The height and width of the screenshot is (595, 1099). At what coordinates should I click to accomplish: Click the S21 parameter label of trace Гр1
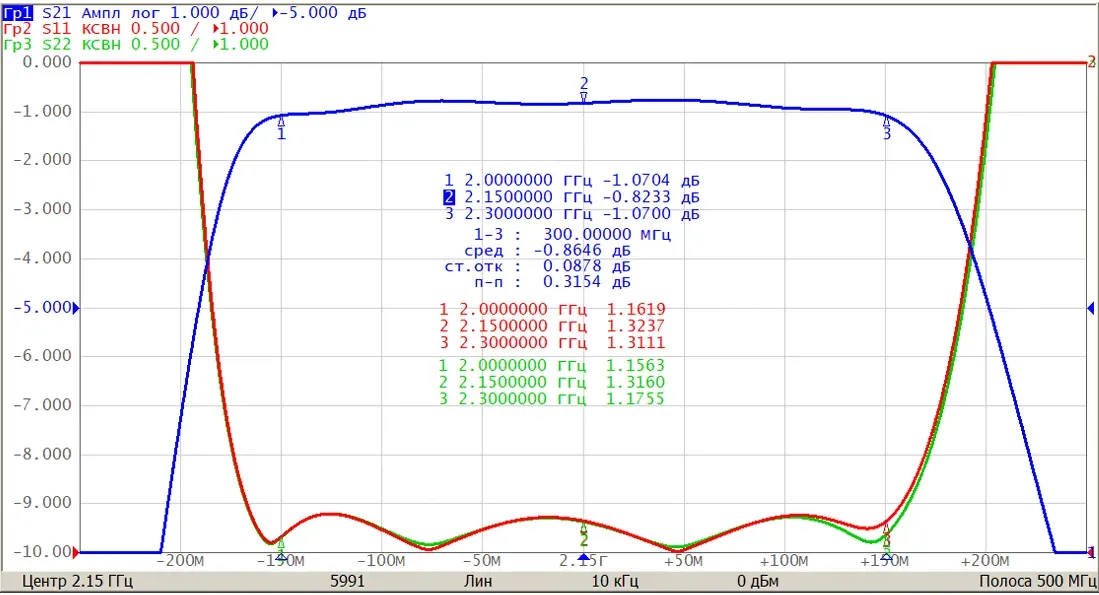click(x=57, y=13)
